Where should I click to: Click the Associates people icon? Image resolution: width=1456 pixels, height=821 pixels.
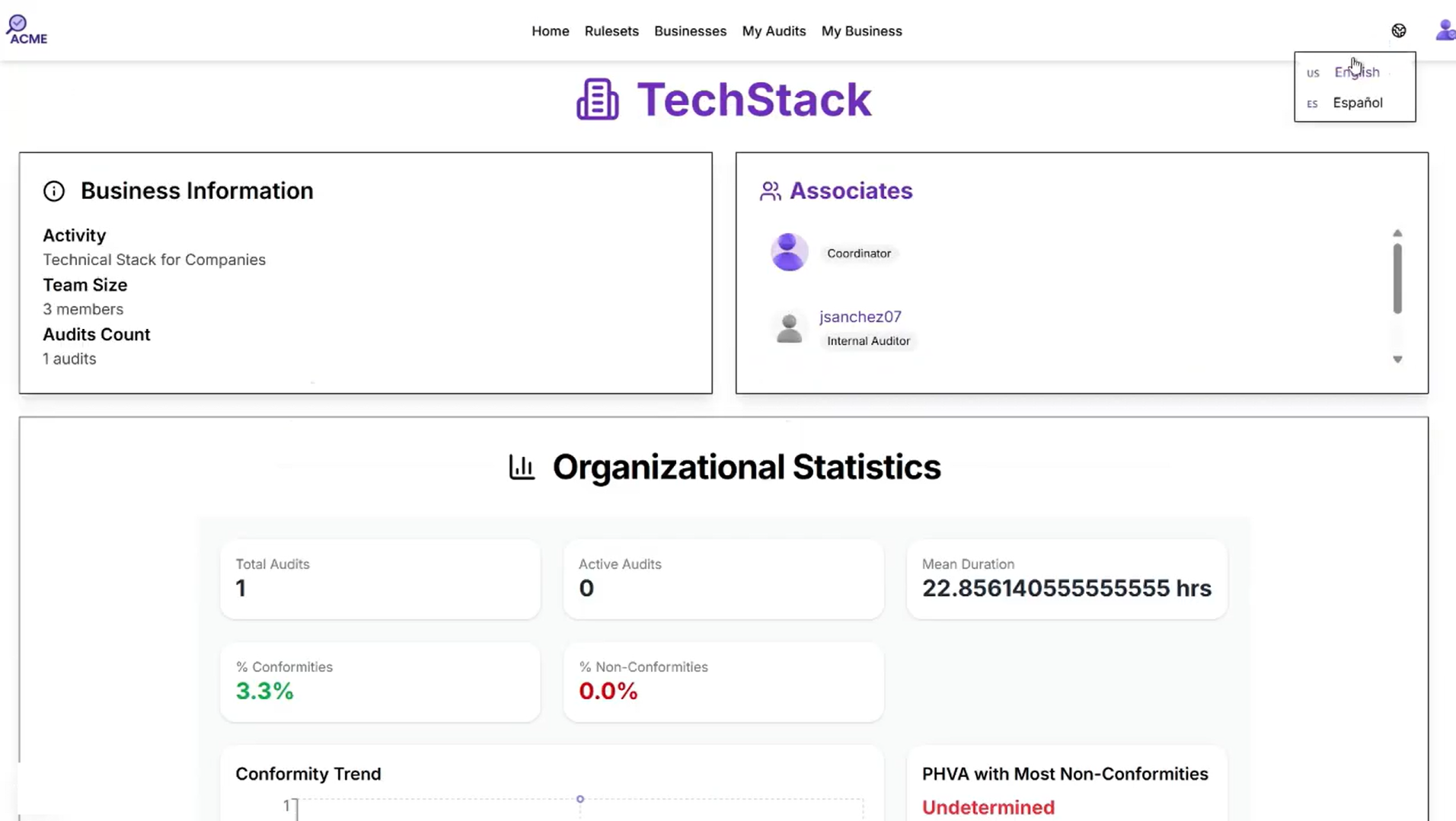770,191
